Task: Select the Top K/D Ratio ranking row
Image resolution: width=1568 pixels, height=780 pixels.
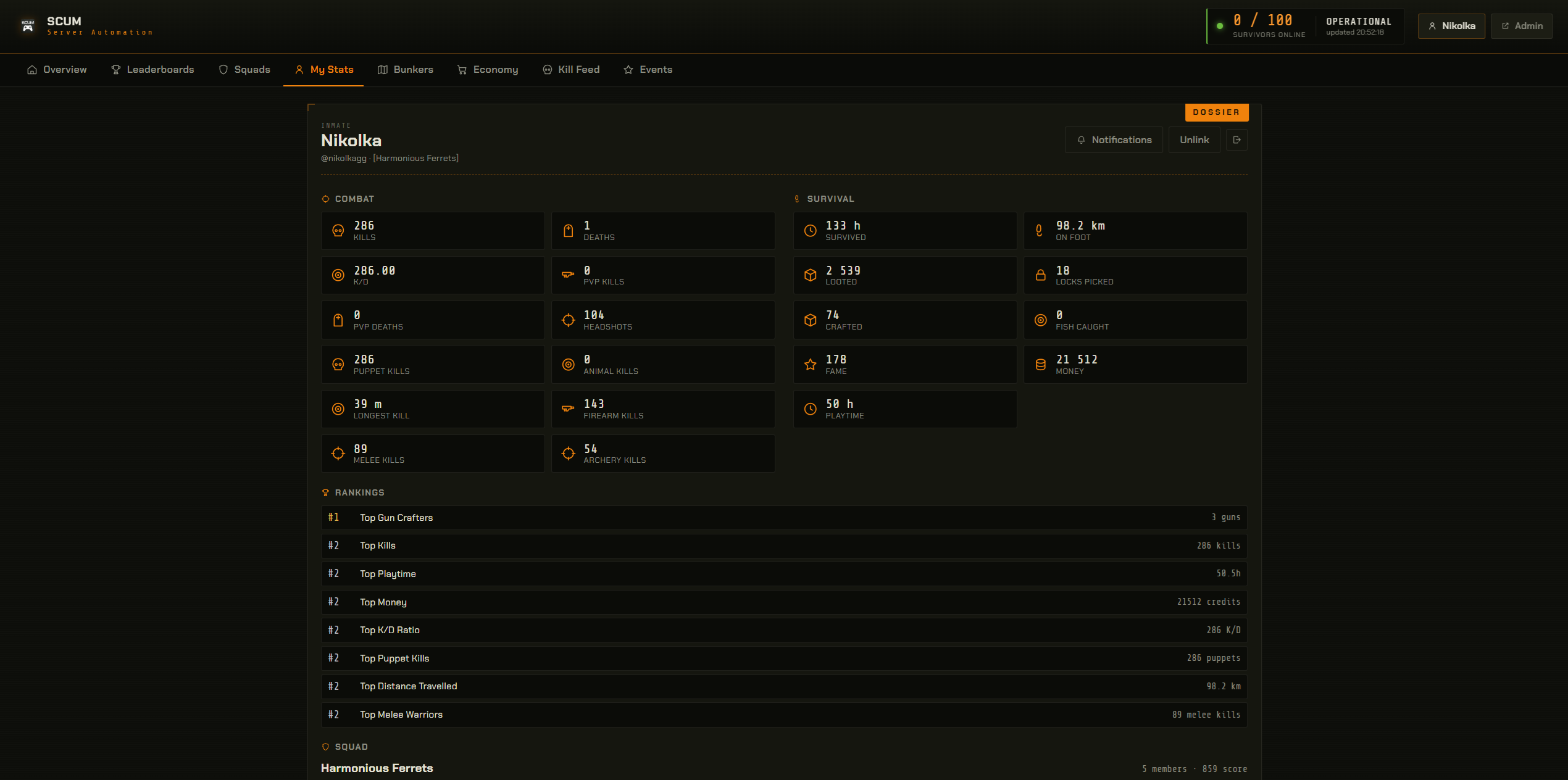Action: coord(784,630)
